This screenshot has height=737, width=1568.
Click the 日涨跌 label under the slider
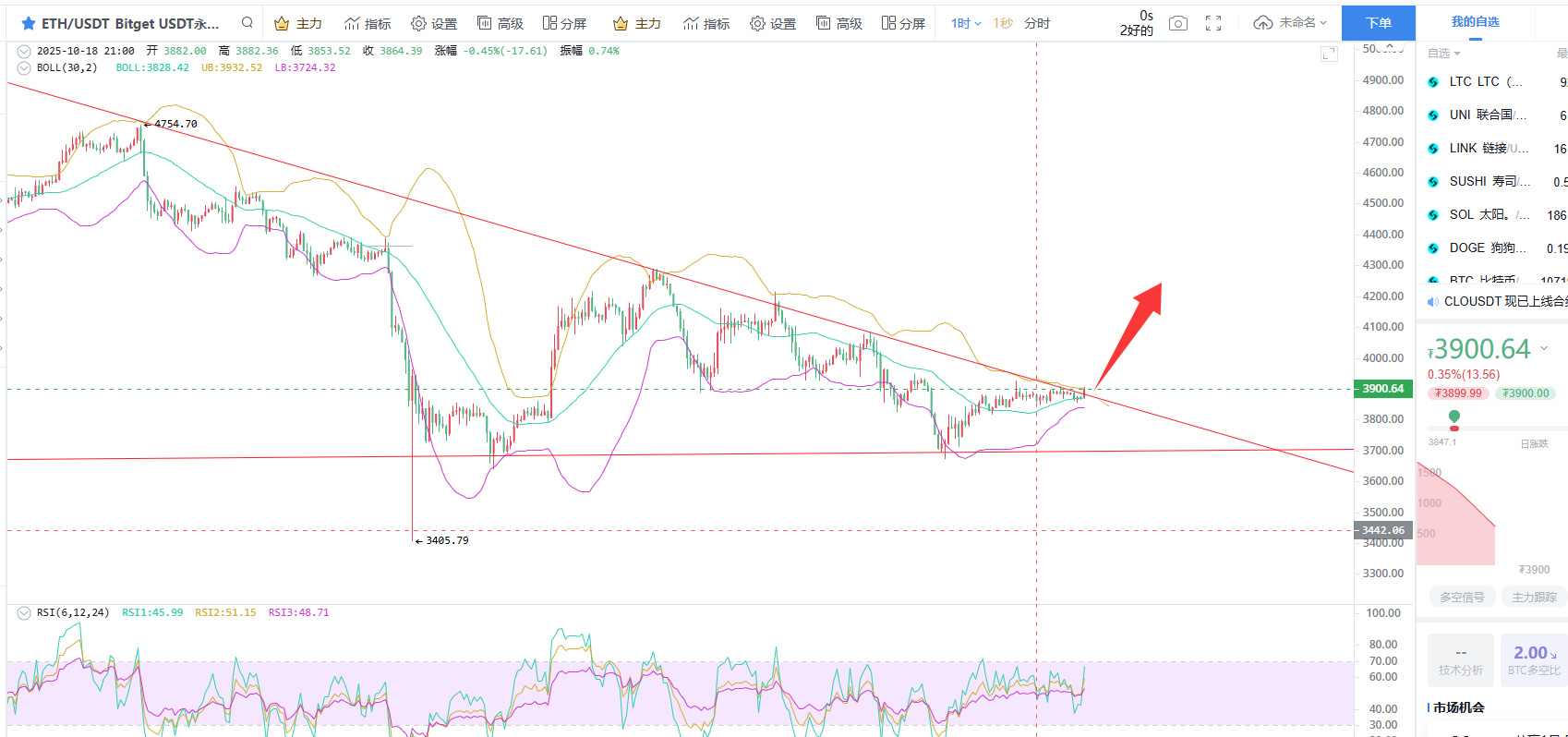point(1534,444)
